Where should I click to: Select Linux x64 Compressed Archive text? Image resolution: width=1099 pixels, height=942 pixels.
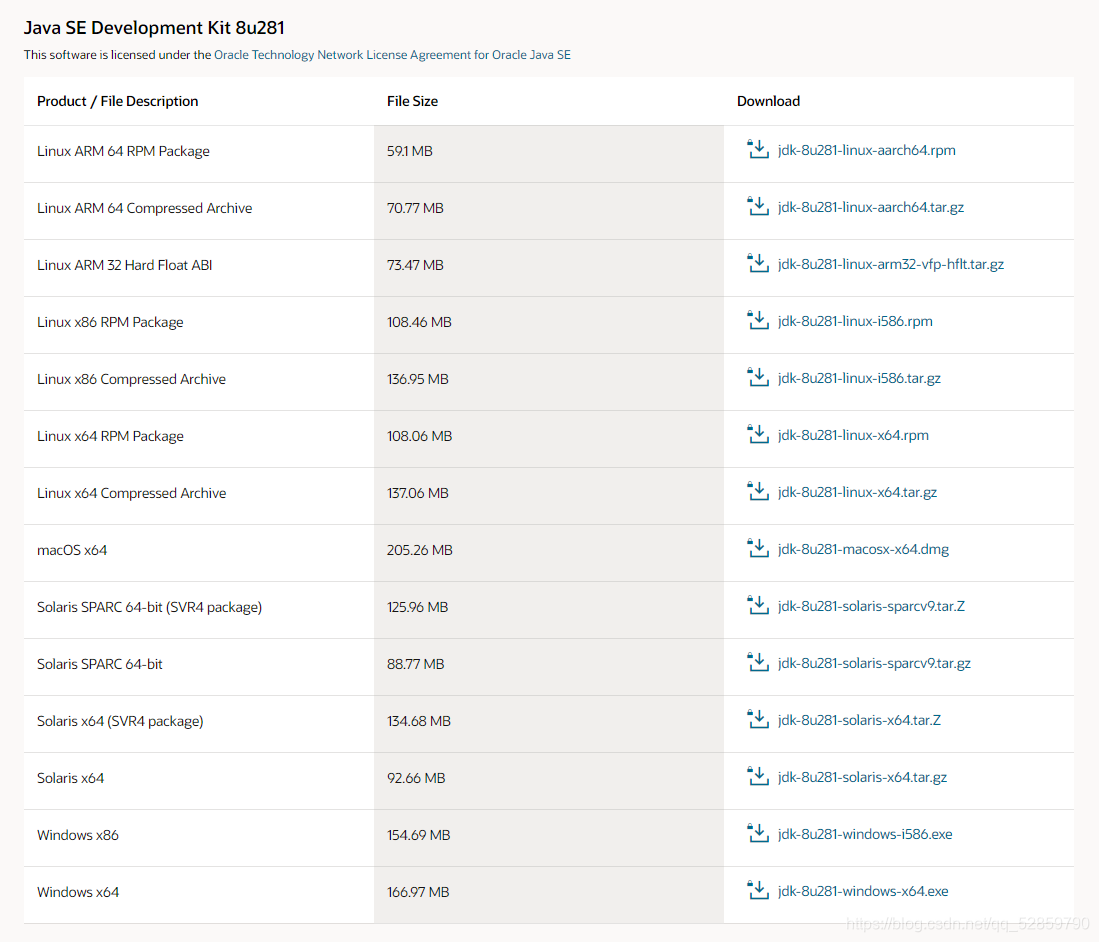click(x=132, y=493)
